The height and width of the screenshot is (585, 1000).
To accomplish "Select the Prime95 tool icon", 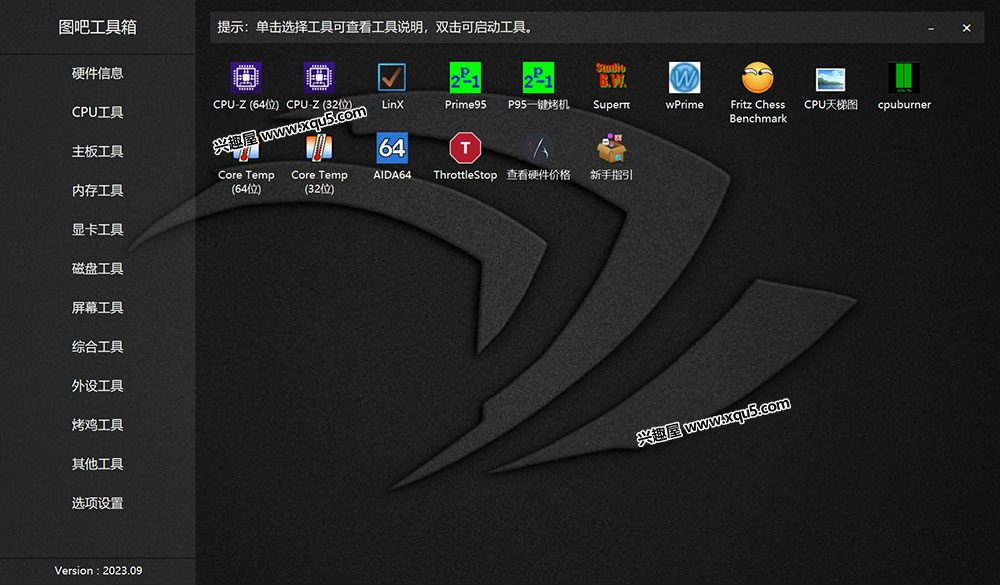I will click(x=465, y=78).
